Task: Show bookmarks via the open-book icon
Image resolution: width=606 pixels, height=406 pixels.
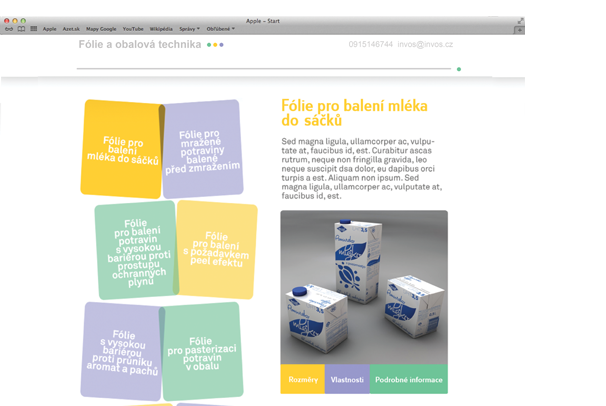Action: coord(21,29)
